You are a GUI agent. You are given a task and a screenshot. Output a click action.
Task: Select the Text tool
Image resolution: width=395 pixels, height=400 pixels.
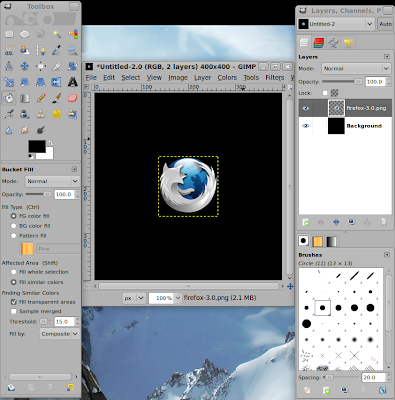pos(73,82)
